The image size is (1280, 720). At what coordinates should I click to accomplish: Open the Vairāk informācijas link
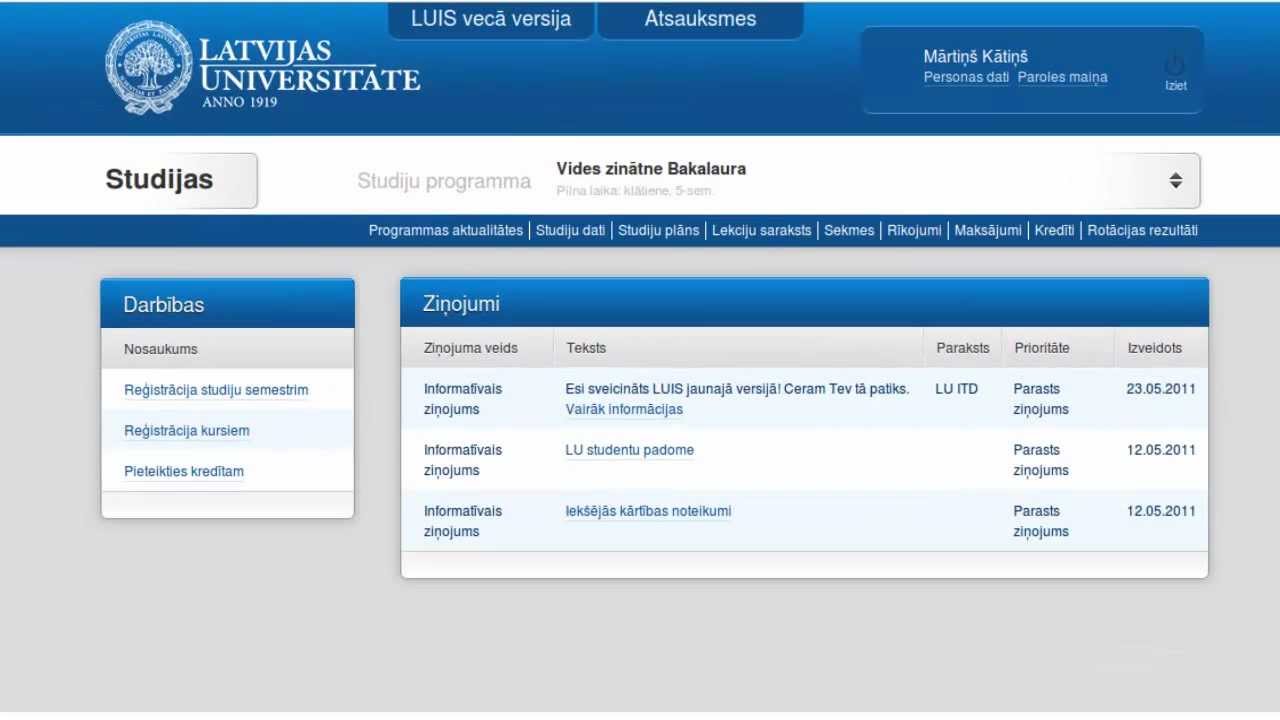[x=624, y=409]
